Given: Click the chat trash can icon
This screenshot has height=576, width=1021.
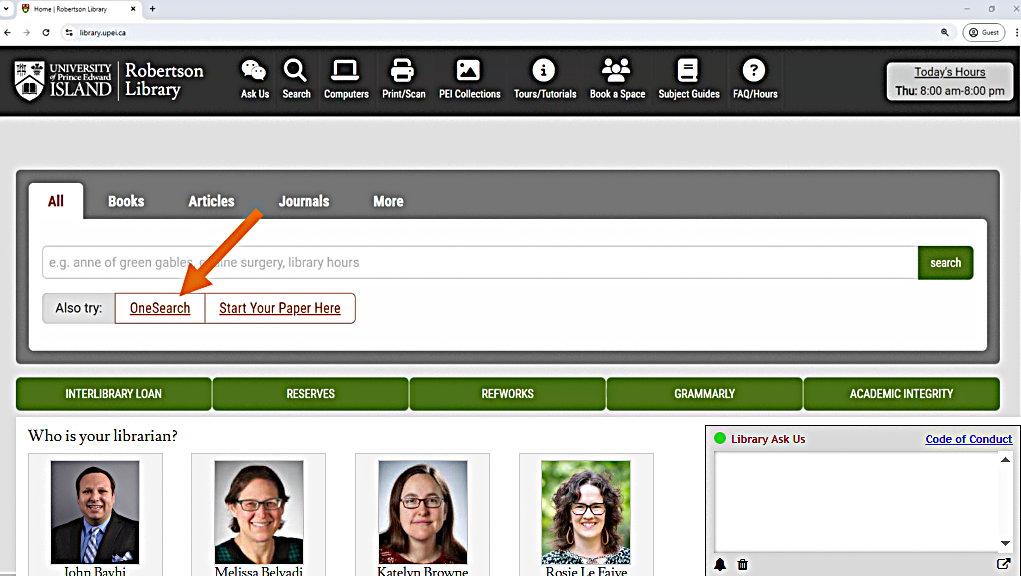Looking at the screenshot, I should 742,564.
